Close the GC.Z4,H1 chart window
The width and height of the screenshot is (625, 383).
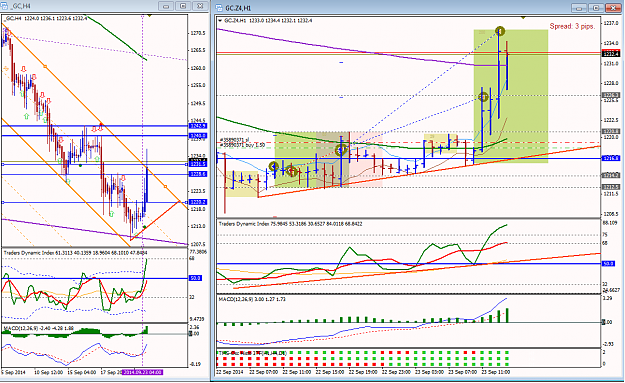613,8
